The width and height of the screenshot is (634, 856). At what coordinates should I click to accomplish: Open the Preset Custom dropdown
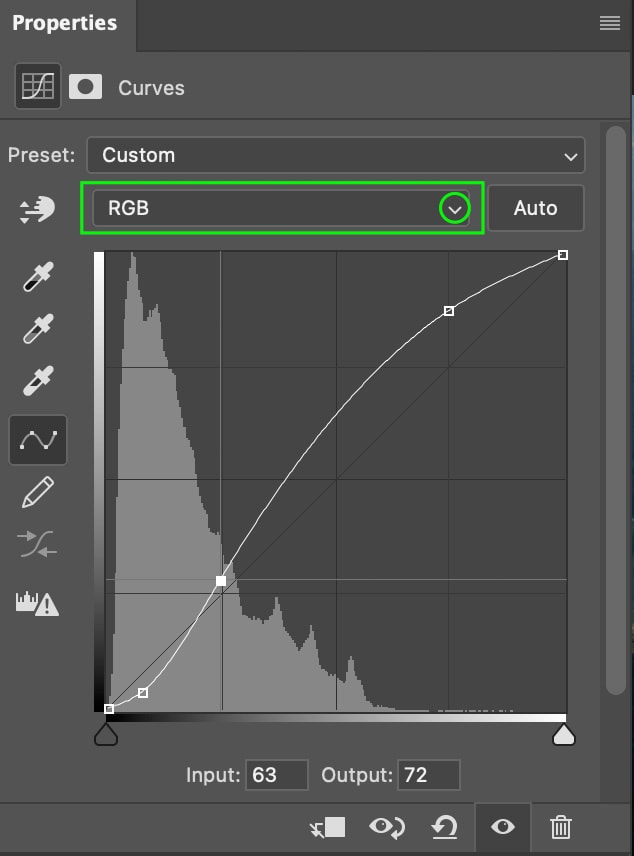tap(336, 156)
